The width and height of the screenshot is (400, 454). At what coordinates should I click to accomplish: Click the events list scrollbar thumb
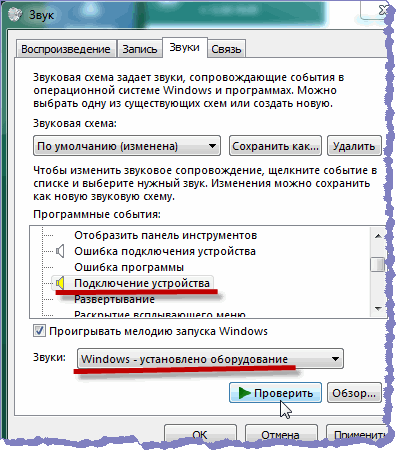[x=378, y=264]
